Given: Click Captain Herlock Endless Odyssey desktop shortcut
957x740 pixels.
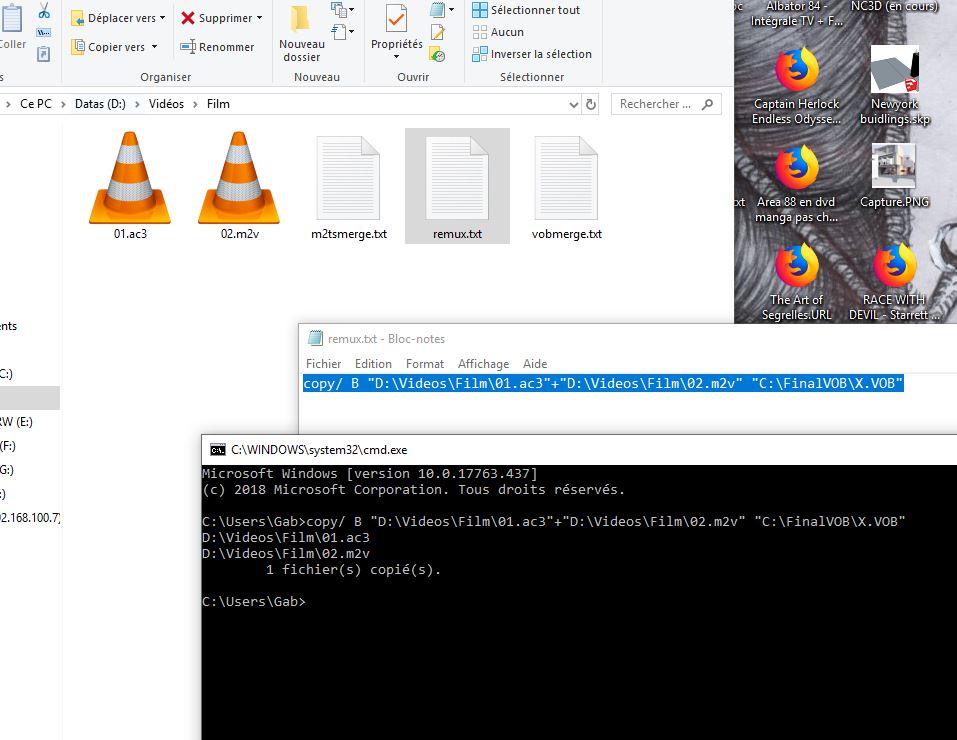Looking at the screenshot, I should pos(796,86).
